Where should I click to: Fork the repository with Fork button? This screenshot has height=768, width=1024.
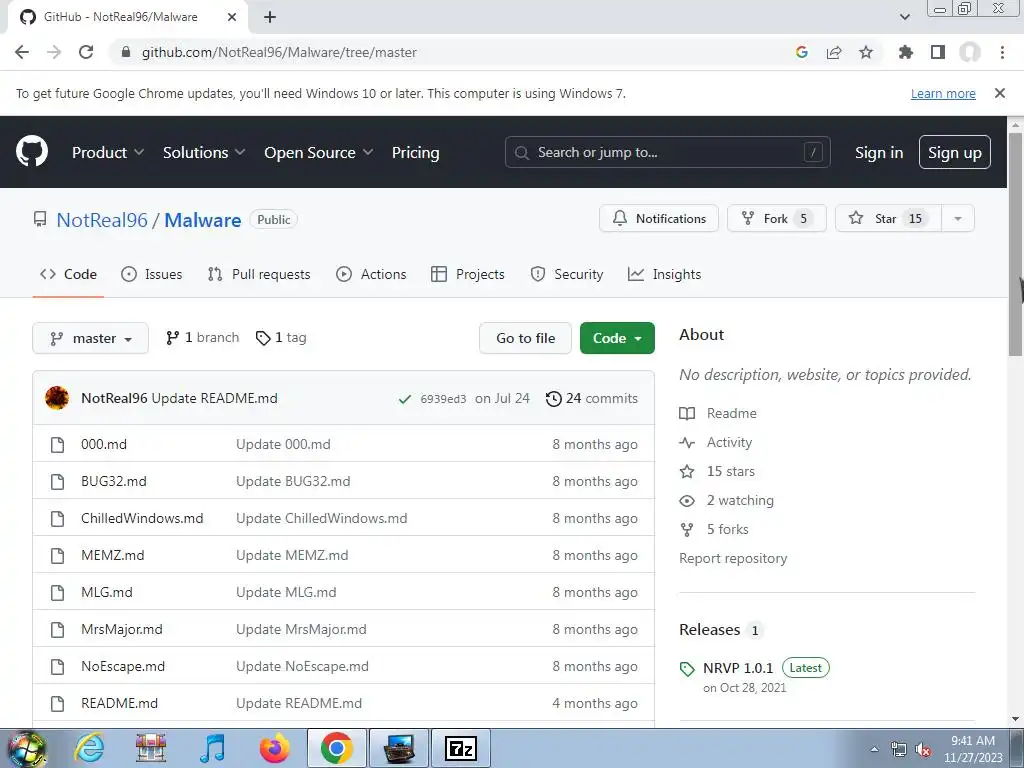tap(776, 219)
